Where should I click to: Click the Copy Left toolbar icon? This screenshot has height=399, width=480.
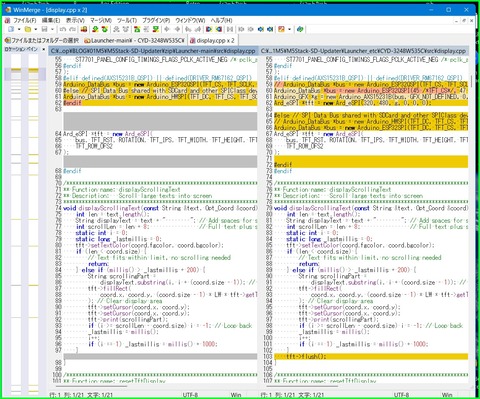pos(177,29)
